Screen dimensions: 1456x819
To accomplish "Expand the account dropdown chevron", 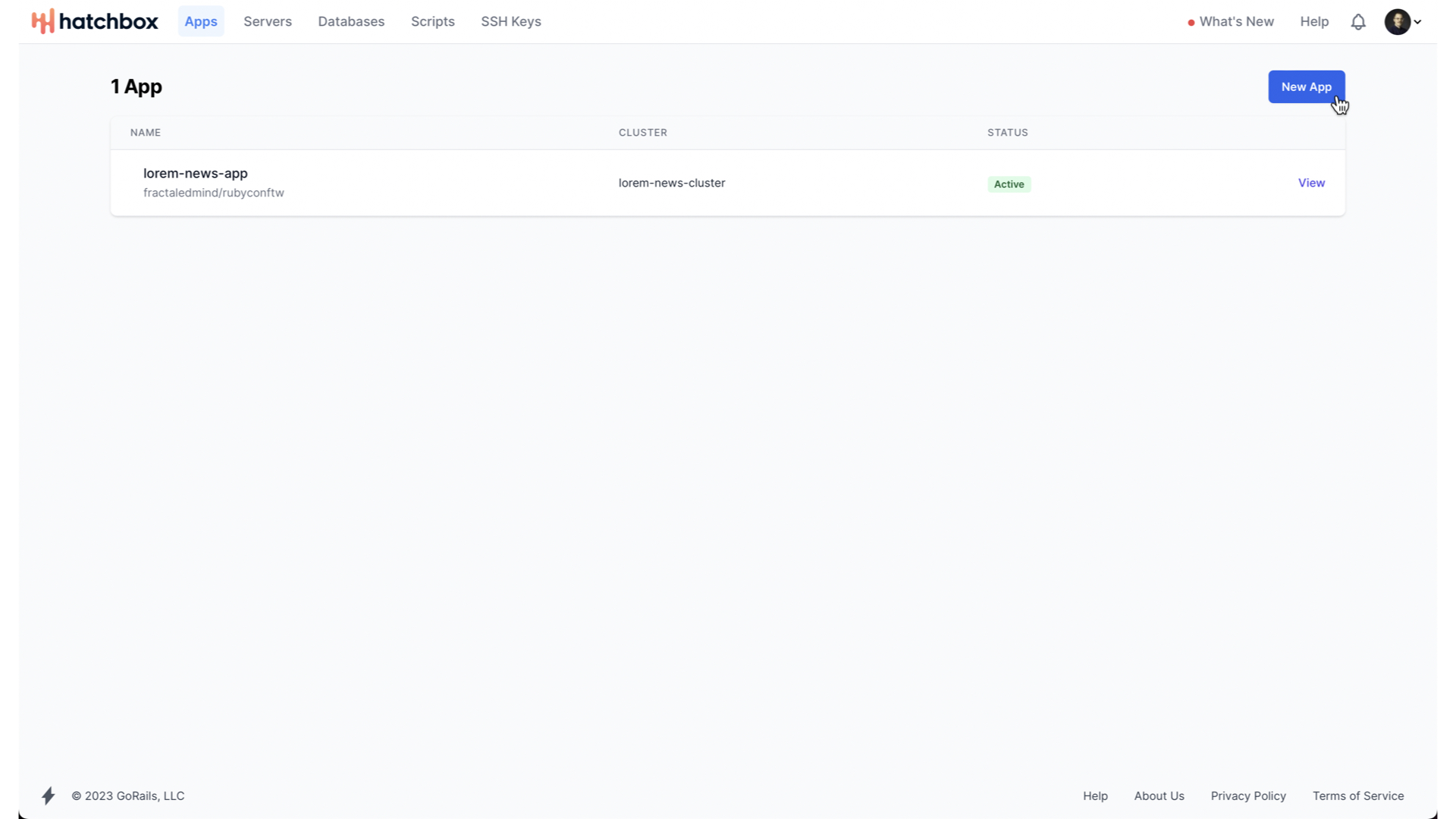I will (1417, 22).
